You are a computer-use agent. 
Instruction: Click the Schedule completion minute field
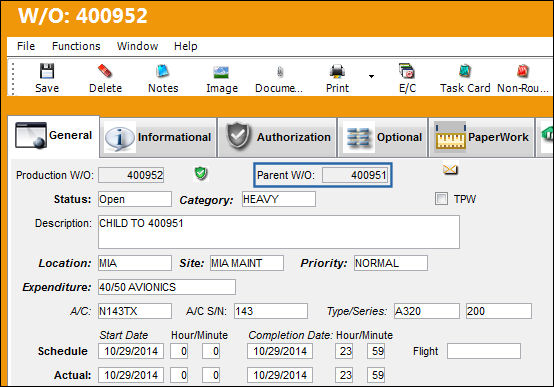pyautogui.click(x=376, y=351)
